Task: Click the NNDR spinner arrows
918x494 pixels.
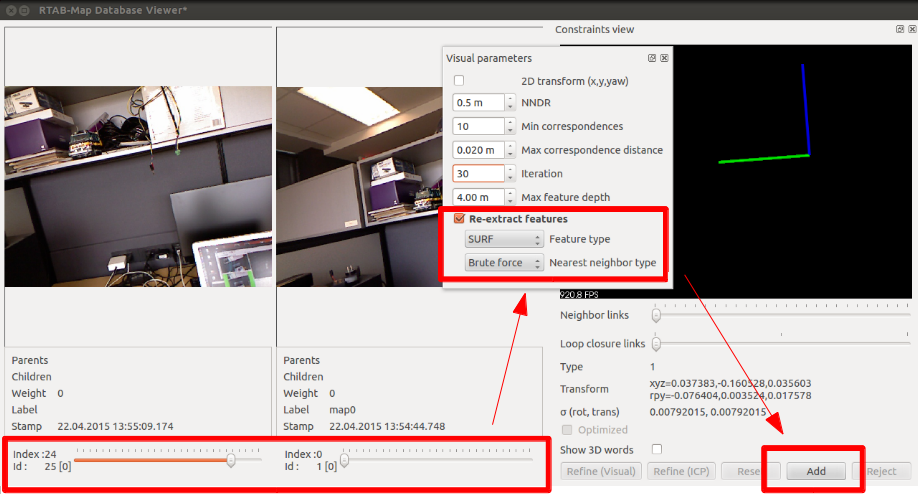Action: coord(510,103)
